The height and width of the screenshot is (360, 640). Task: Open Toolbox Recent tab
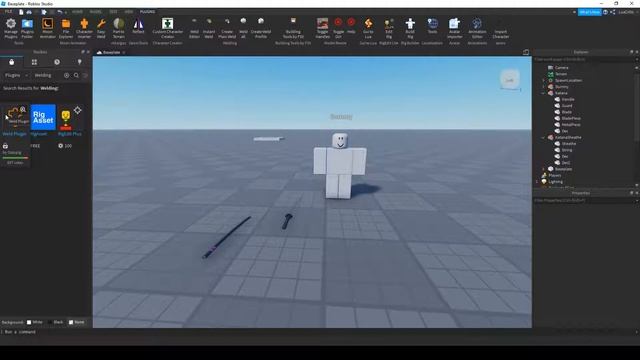coord(57,62)
